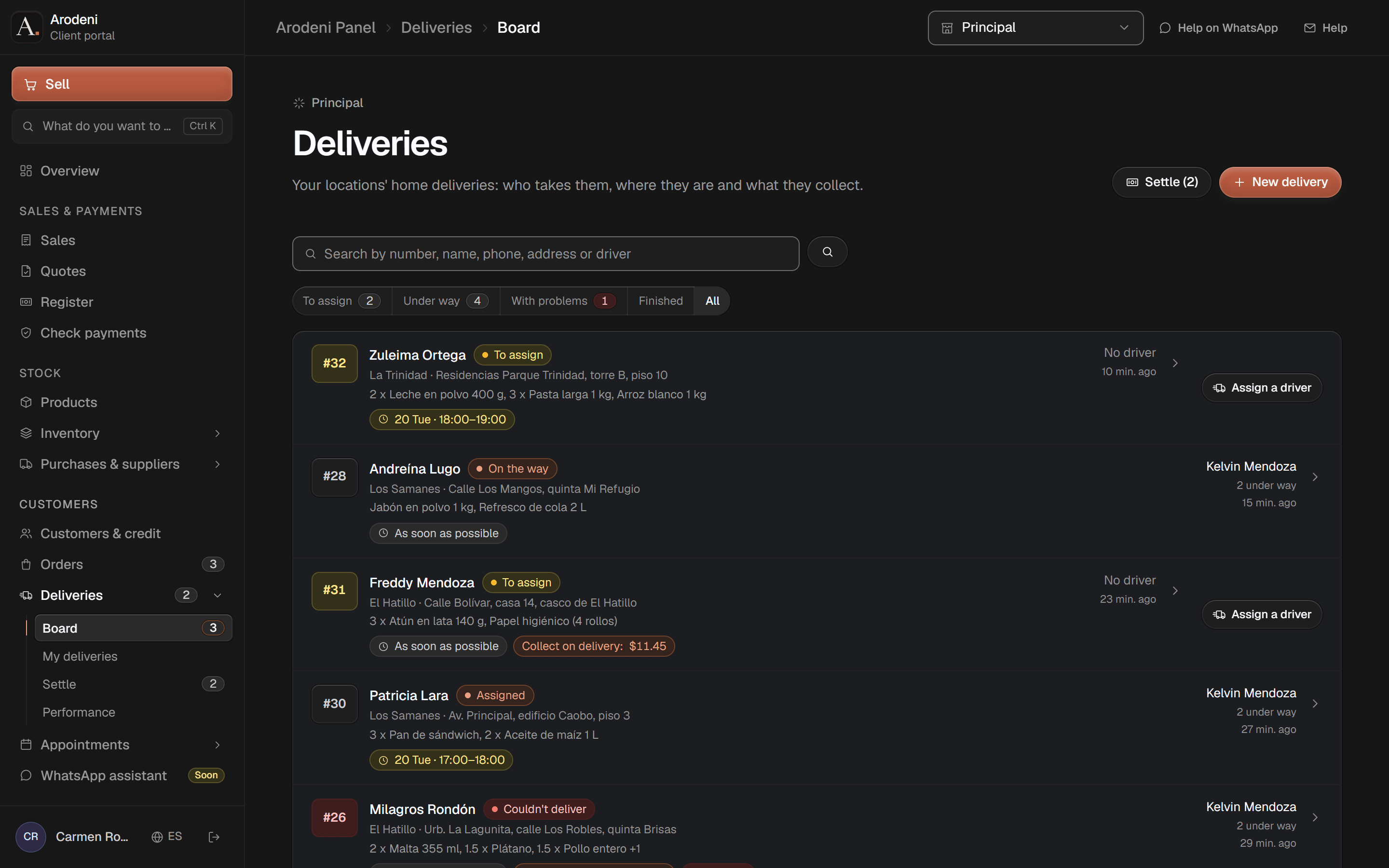Collapse the Deliveries submenu chevron

[218, 596]
